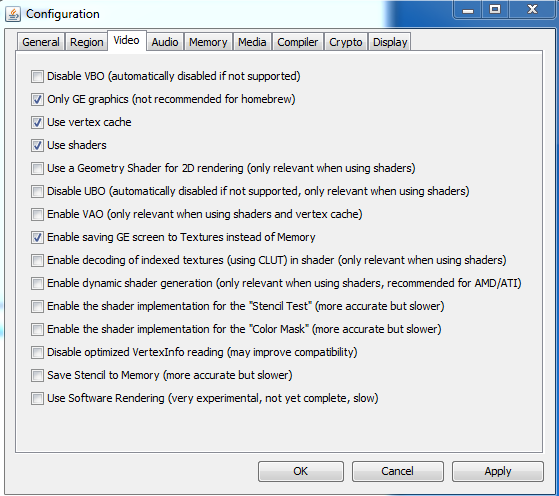Close the Configuration dialog
The width and height of the screenshot is (559, 496).
532,9
